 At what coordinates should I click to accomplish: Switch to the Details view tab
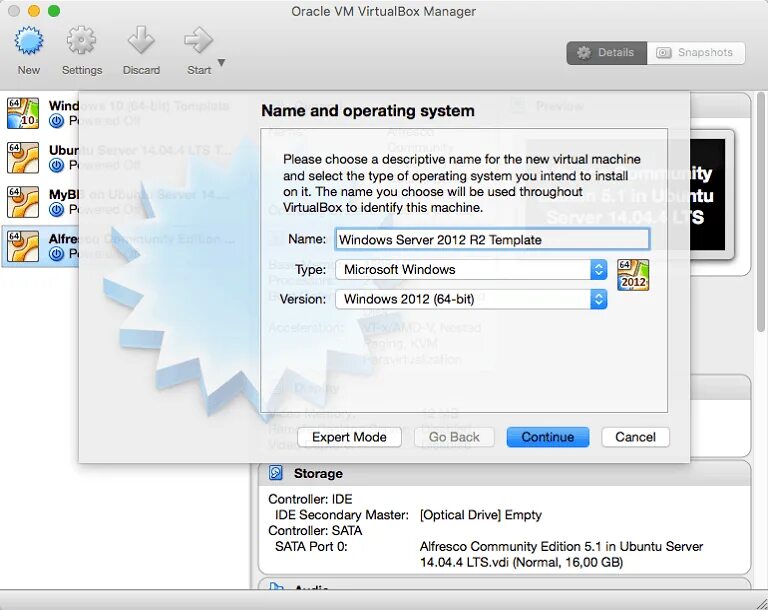tap(606, 52)
